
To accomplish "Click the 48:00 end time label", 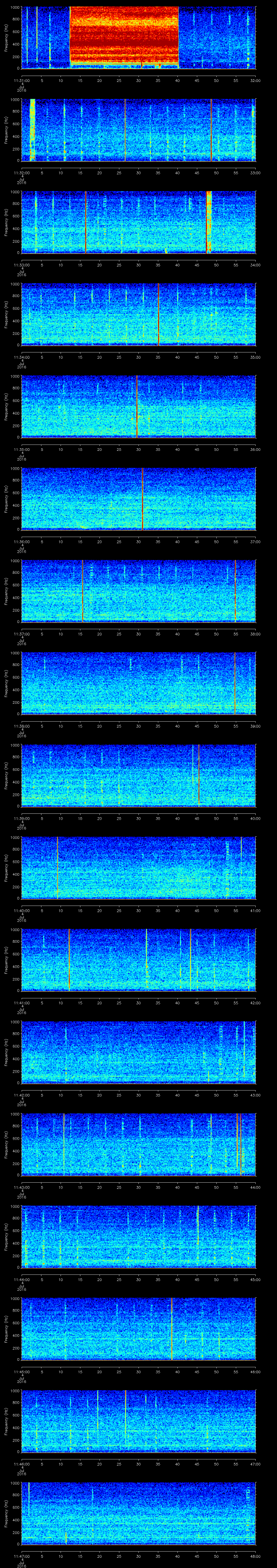I will click(255, 1556).
